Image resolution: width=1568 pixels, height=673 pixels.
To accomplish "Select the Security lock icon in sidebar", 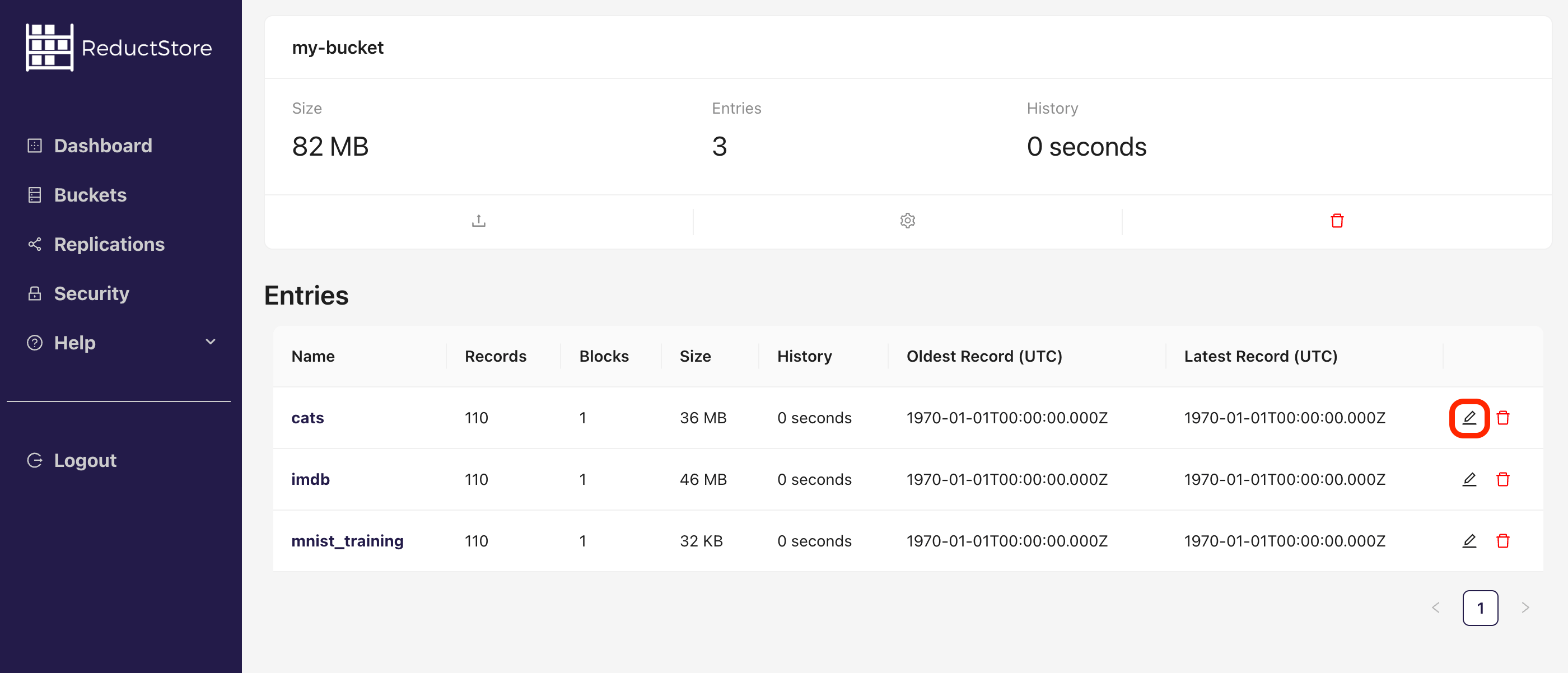I will pos(34,293).
